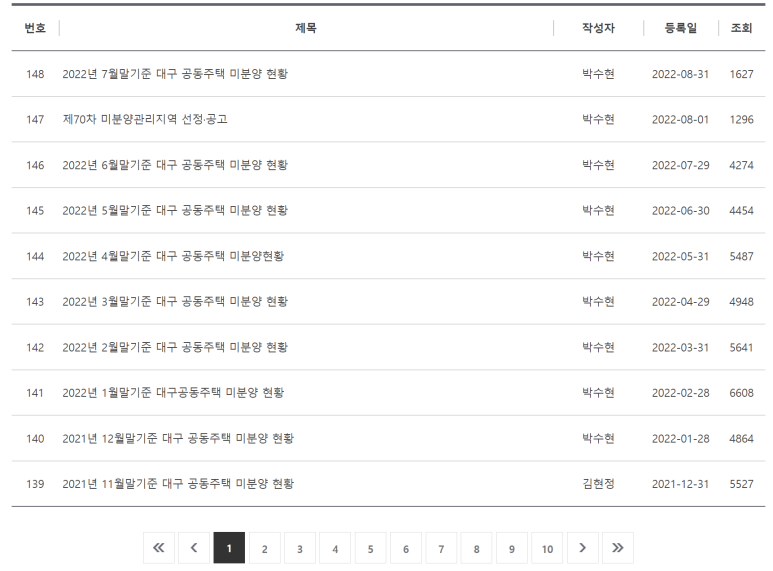The image size is (773, 571).
Task: Go to page 2
Action: point(265,548)
